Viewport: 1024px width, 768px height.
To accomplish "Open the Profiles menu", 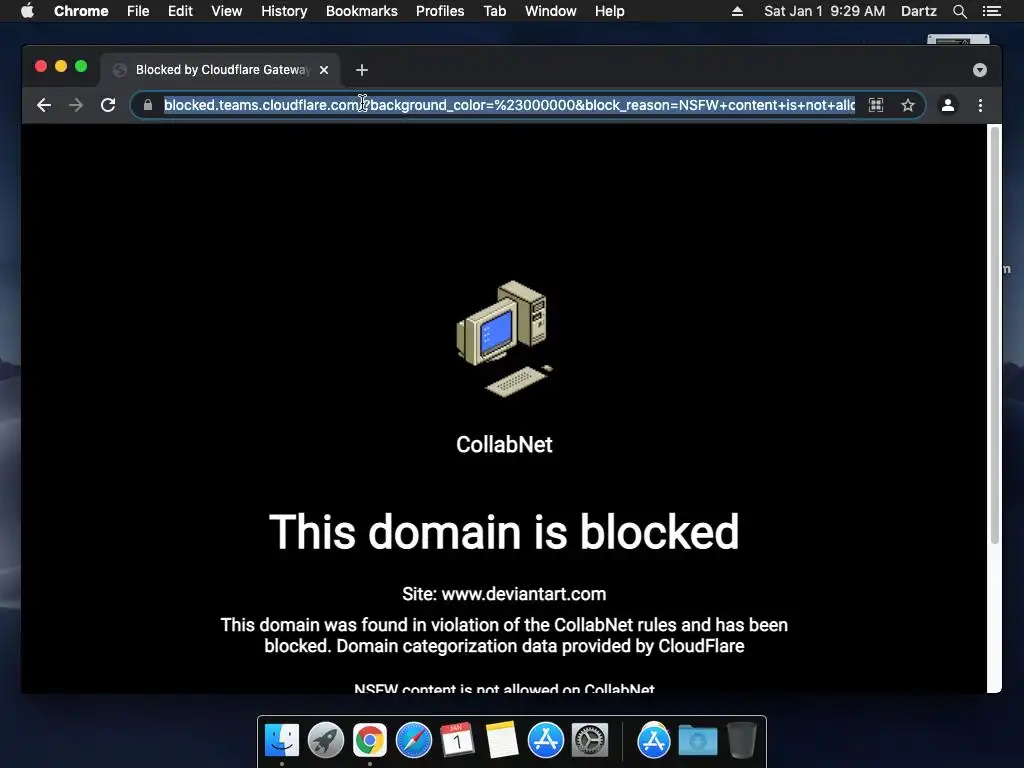I will (x=440, y=11).
